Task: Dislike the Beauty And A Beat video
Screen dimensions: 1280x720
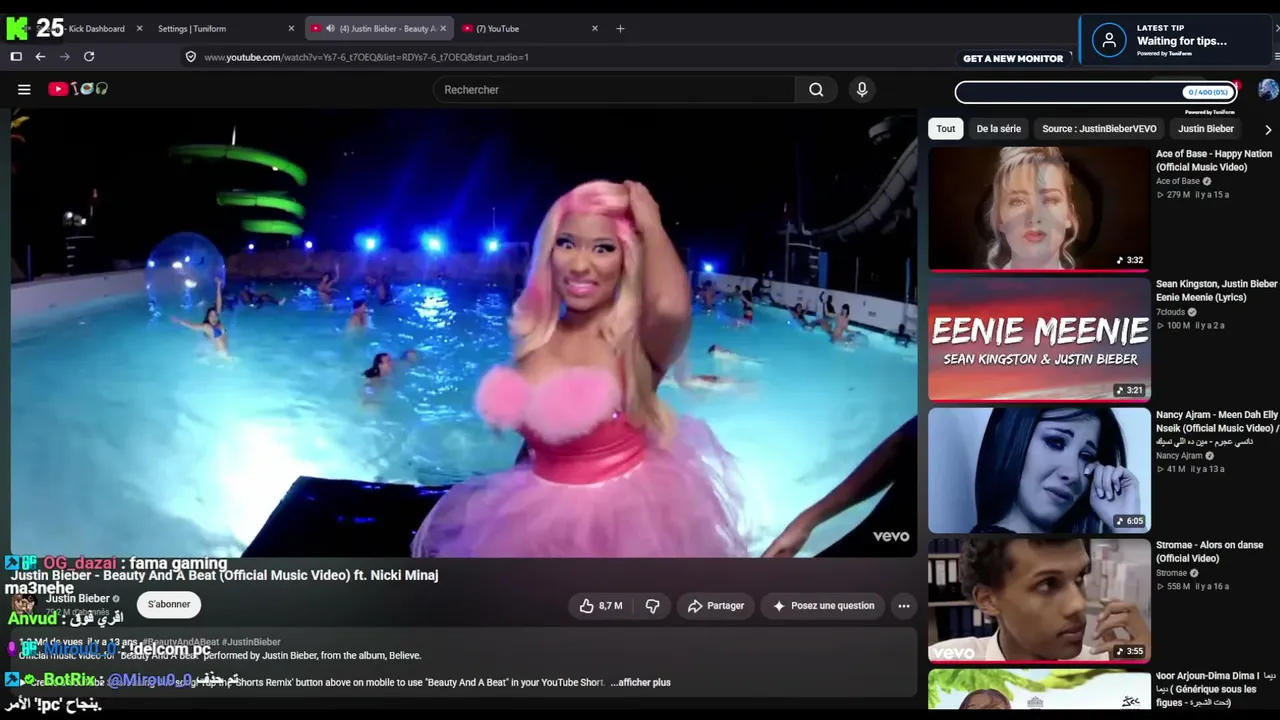Action: [x=652, y=606]
